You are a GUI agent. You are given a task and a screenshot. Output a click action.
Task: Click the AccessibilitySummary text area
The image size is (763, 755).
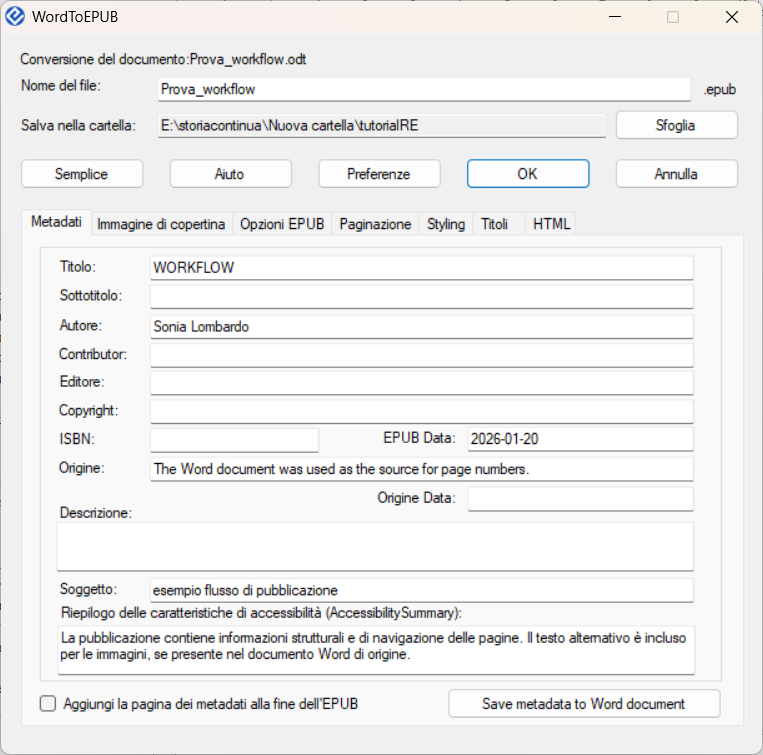(376, 650)
